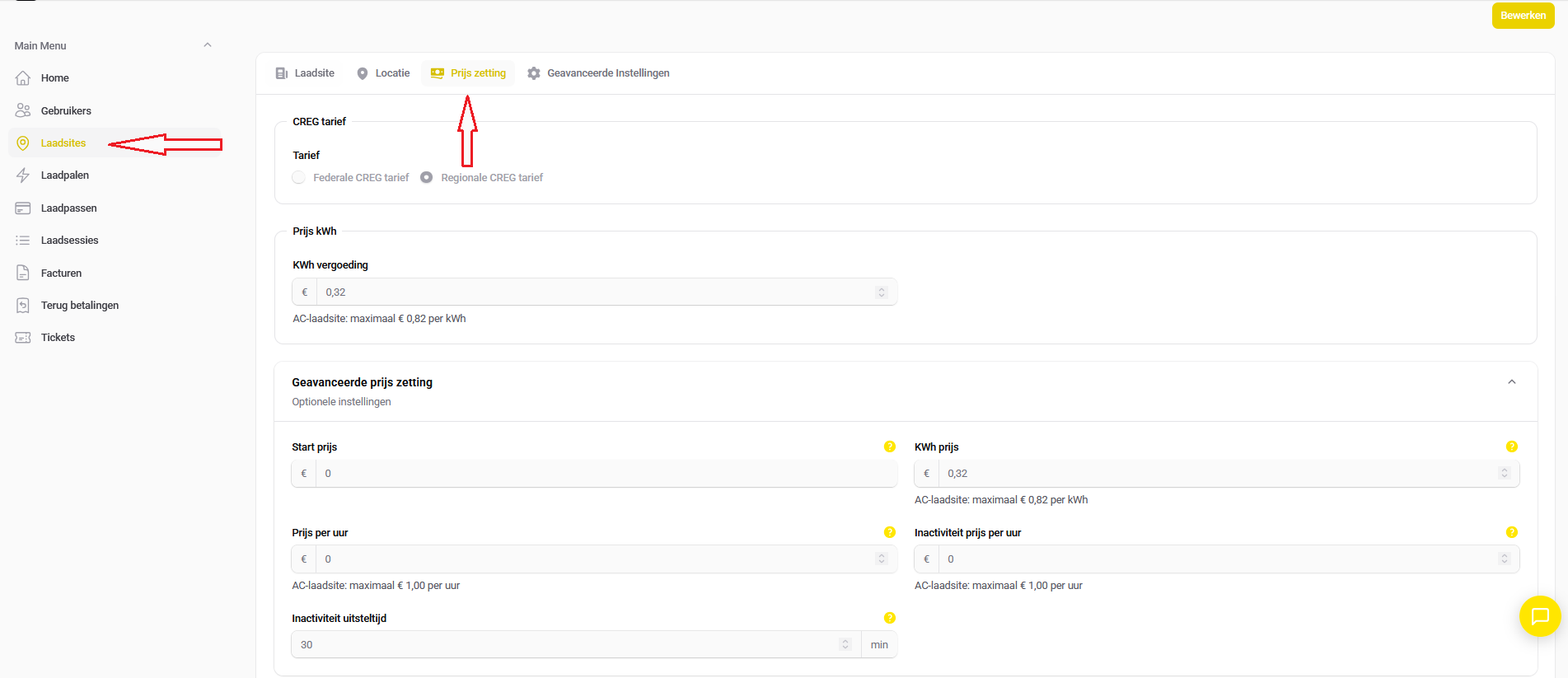Collapse the Main Menu section
Image resolution: width=1568 pixels, height=678 pixels.
pyautogui.click(x=208, y=45)
